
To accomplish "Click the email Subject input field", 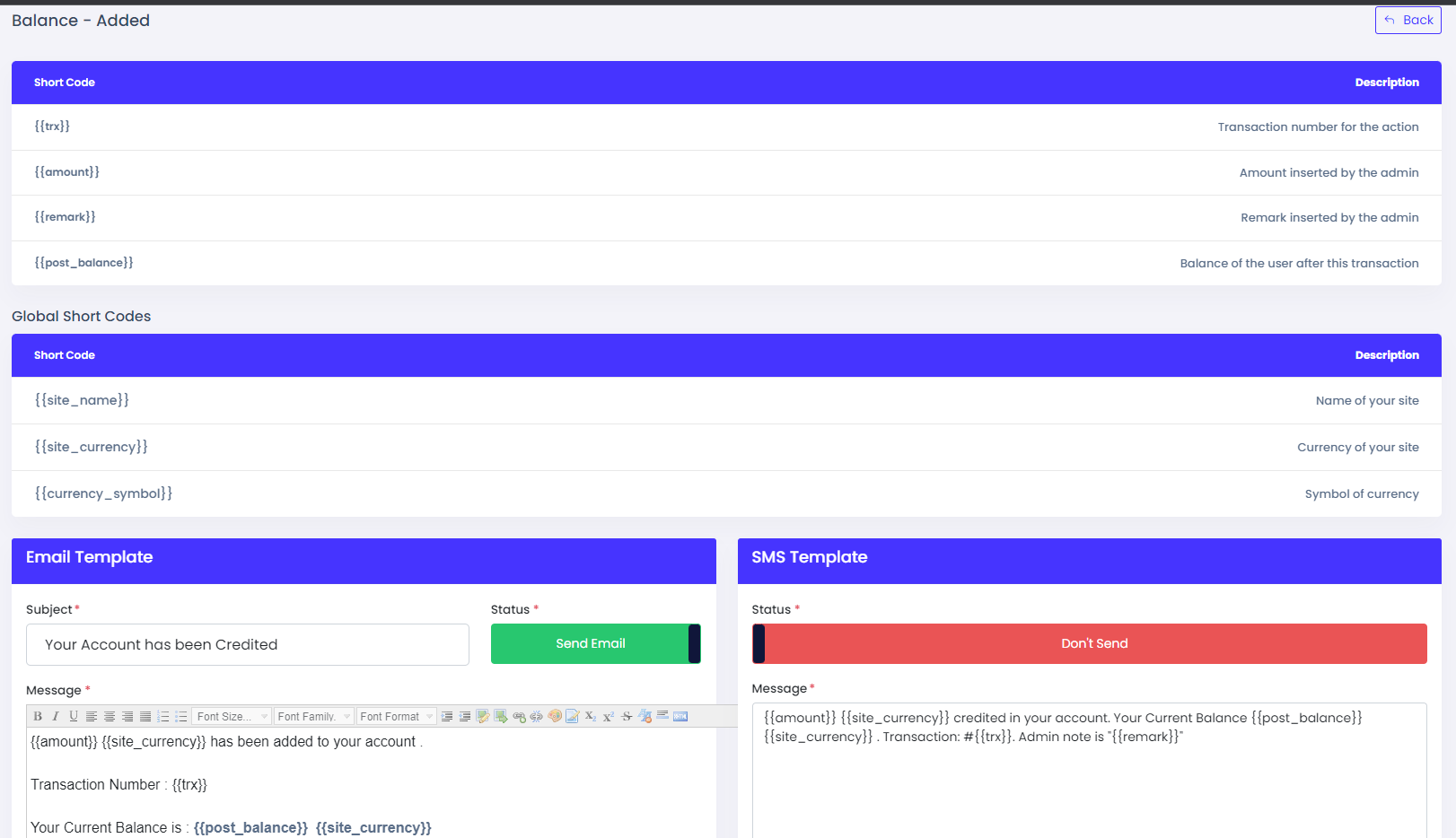I will click(248, 644).
